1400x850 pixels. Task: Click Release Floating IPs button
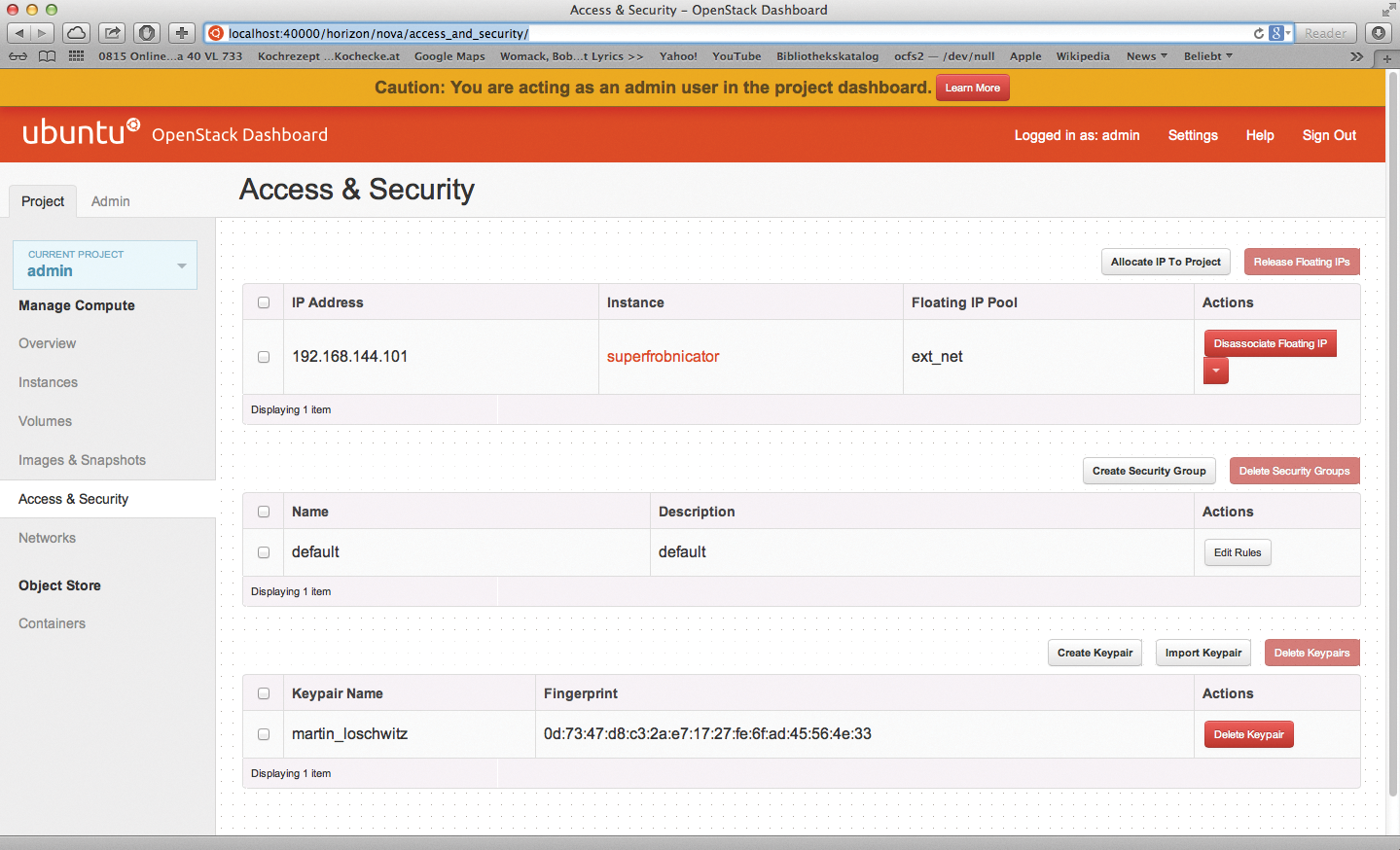[x=1302, y=262]
